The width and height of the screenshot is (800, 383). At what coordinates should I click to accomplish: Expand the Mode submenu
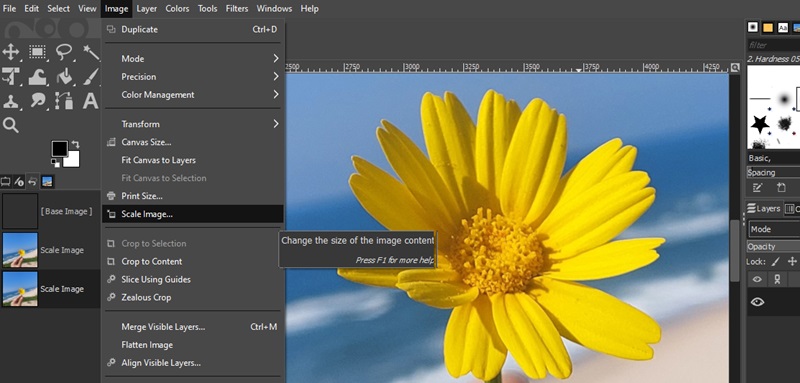tap(193, 59)
